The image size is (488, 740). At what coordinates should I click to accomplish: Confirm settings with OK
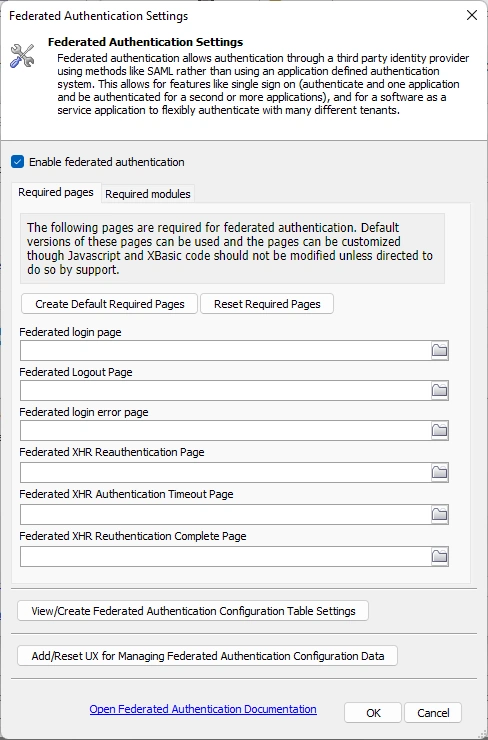pos(373,713)
